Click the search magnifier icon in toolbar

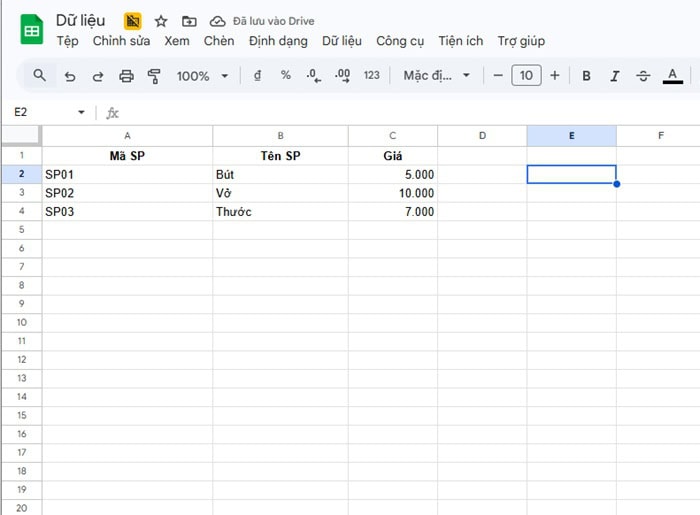point(39,75)
